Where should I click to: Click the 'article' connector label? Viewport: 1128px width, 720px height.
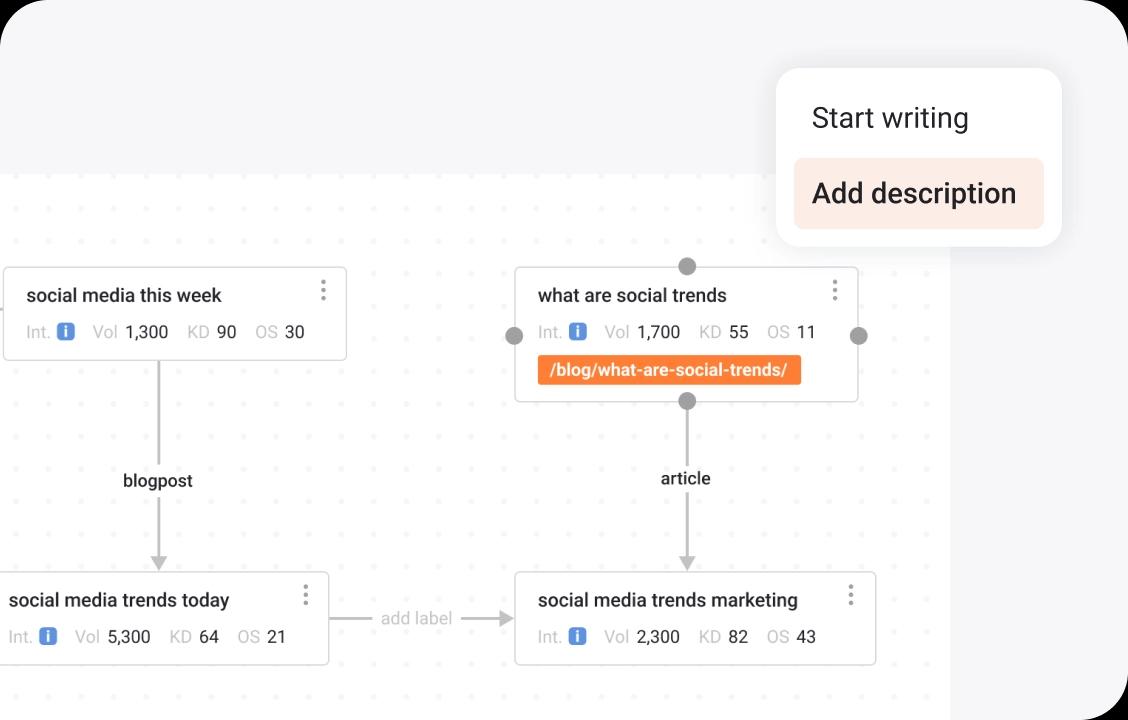pyautogui.click(x=686, y=479)
